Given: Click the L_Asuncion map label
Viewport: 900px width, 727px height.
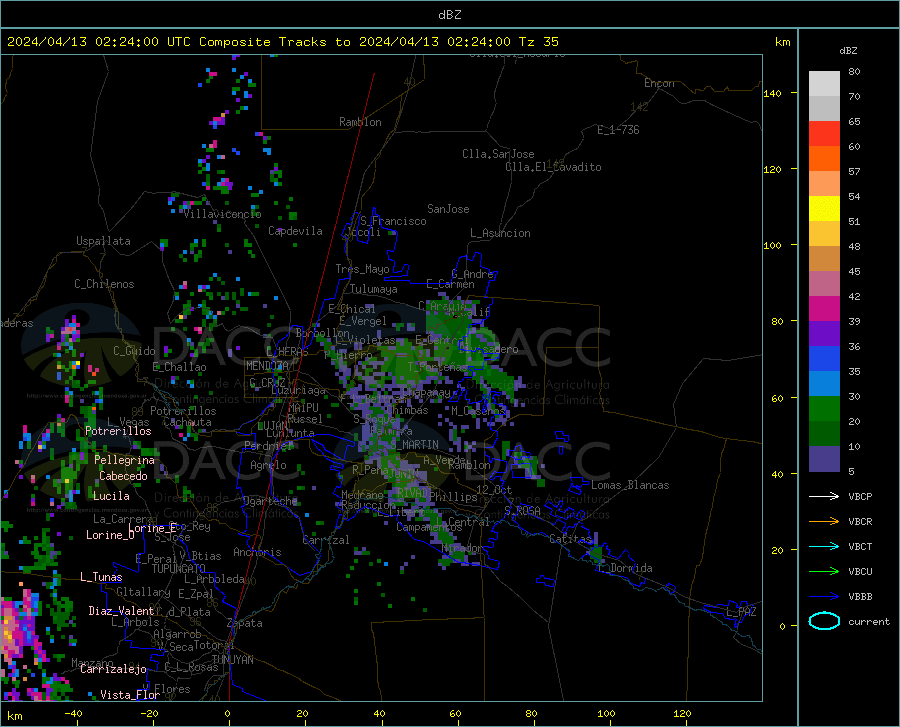Looking at the screenshot, I should click(x=500, y=233).
